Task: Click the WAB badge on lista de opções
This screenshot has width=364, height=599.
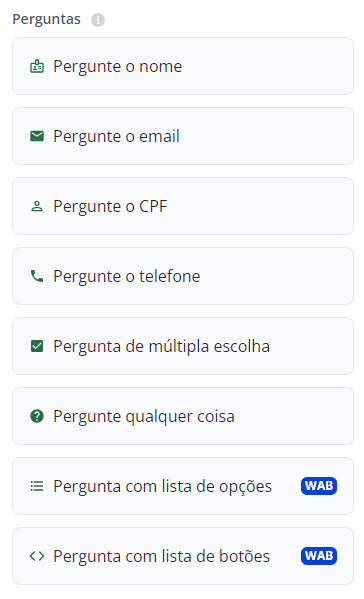Action: click(319, 486)
